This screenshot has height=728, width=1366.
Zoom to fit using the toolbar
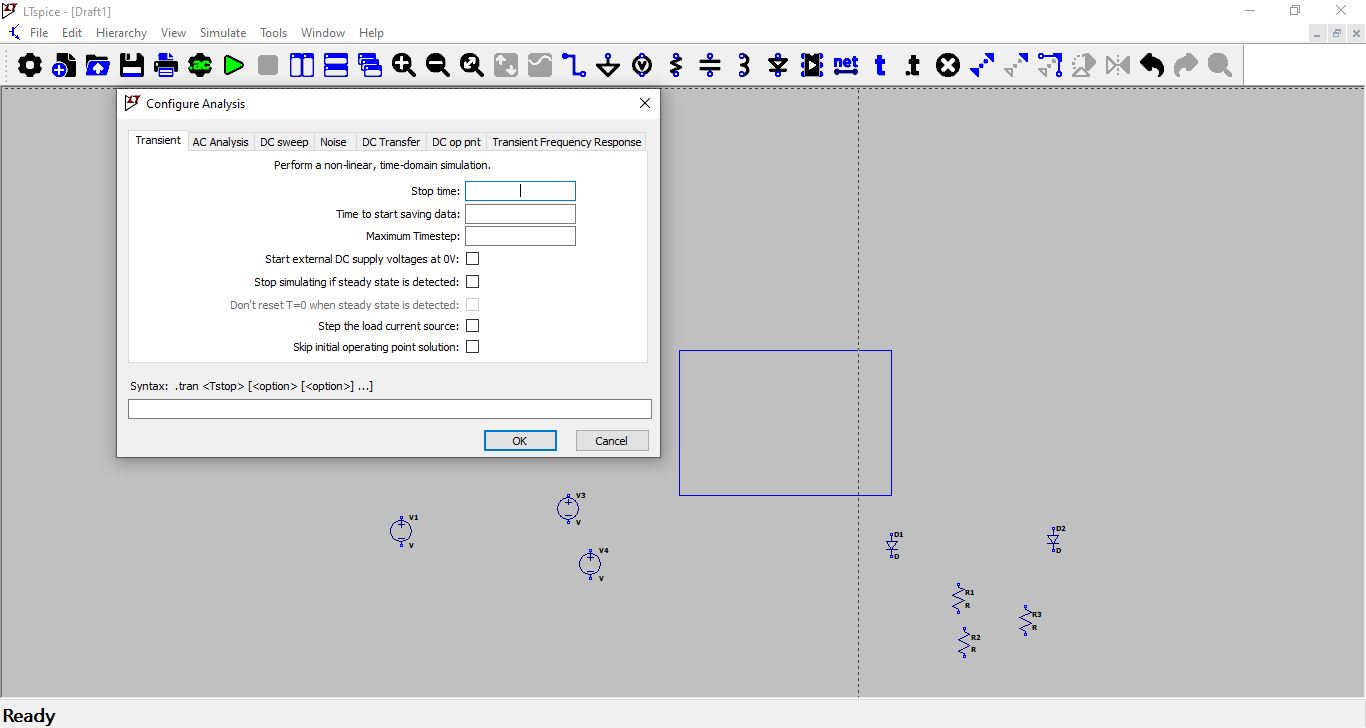coord(472,66)
